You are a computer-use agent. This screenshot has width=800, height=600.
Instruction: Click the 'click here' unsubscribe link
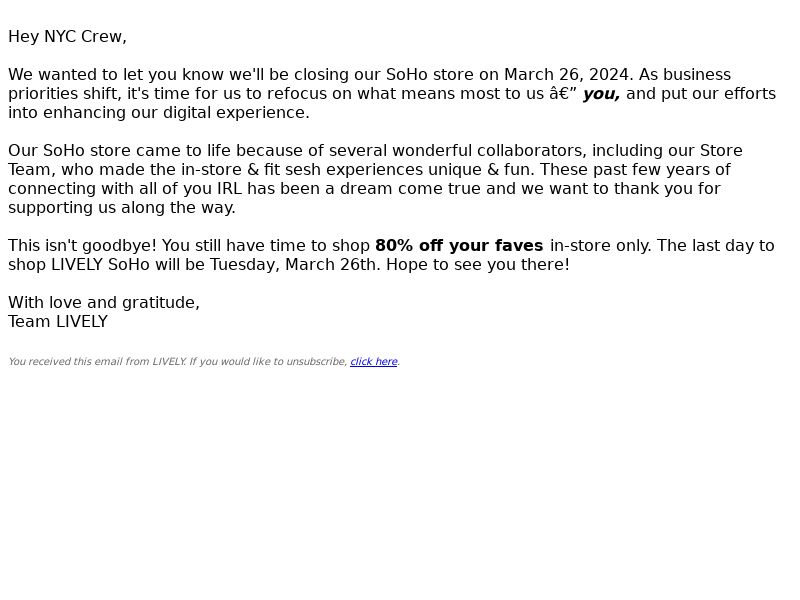(373, 362)
